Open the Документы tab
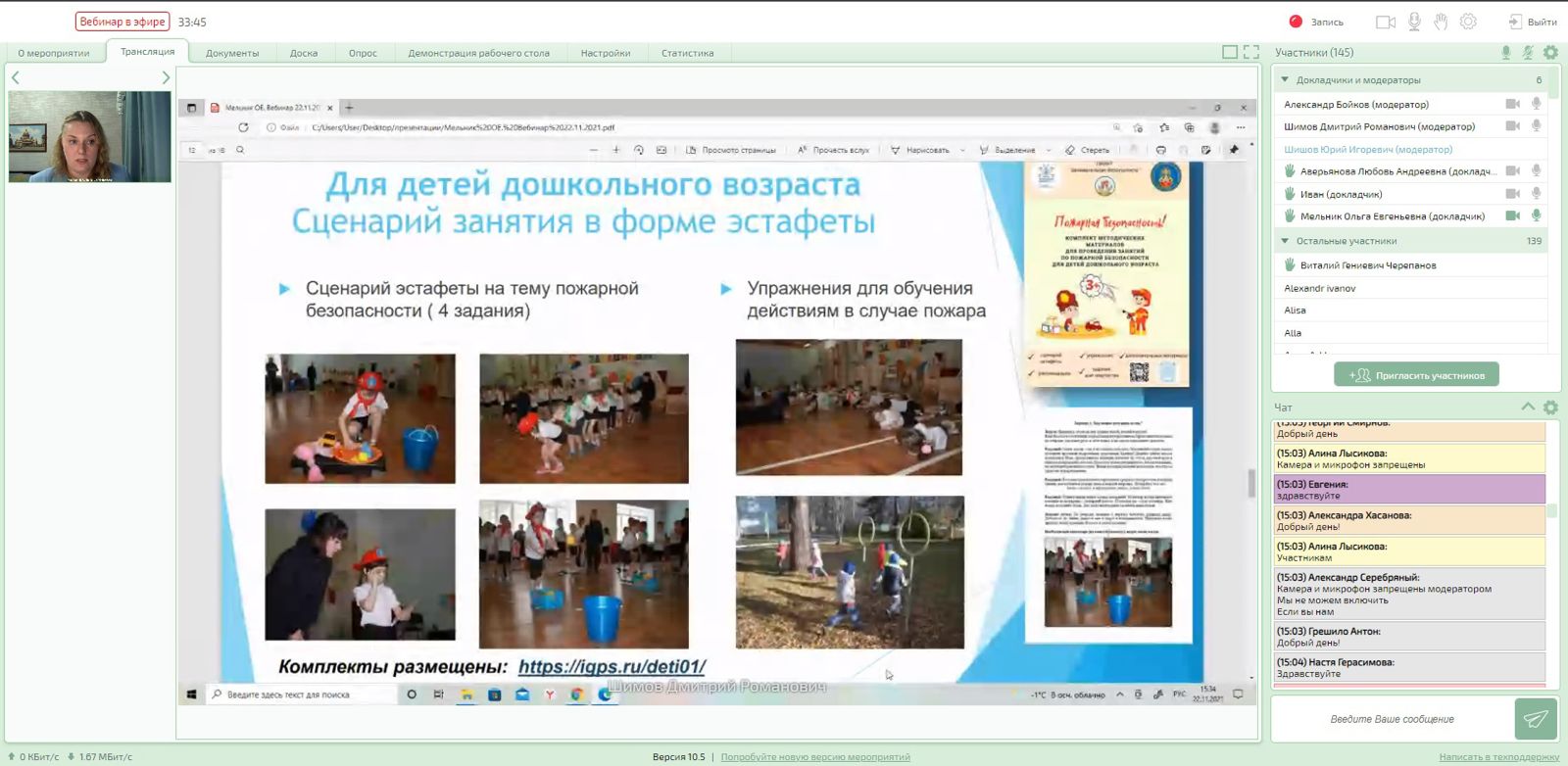The width and height of the screenshot is (1568, 766). click(232, 53)
